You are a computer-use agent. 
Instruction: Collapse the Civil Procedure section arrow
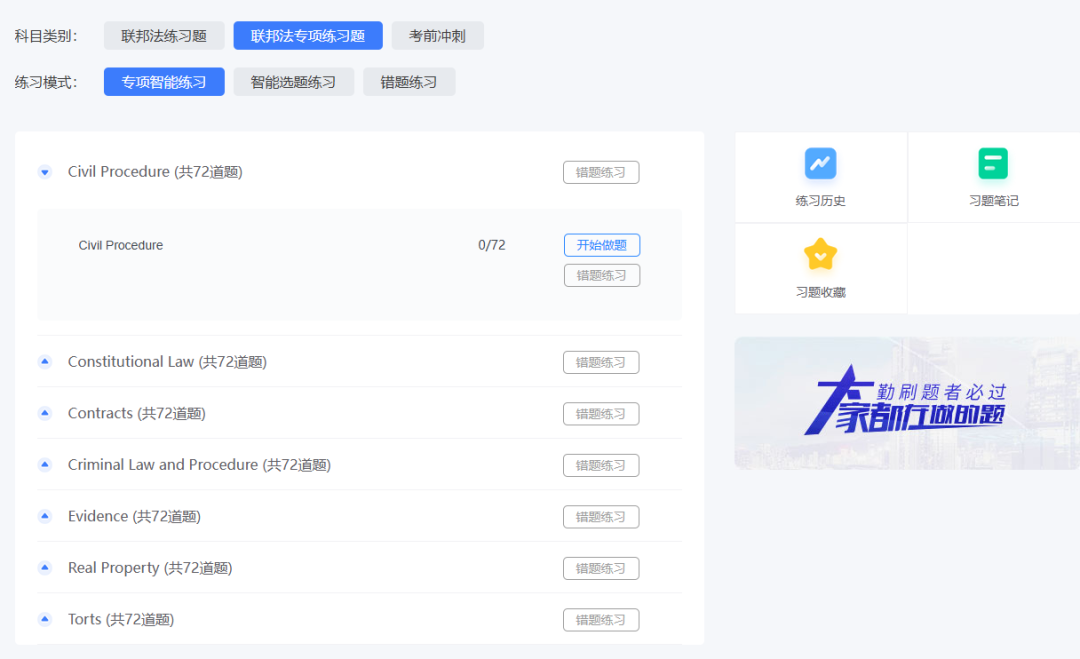[45, 172]
